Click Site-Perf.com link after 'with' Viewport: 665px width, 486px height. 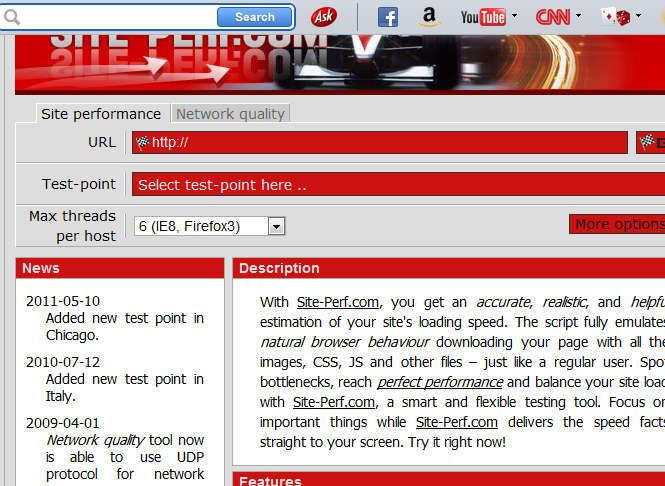point(334,402)
